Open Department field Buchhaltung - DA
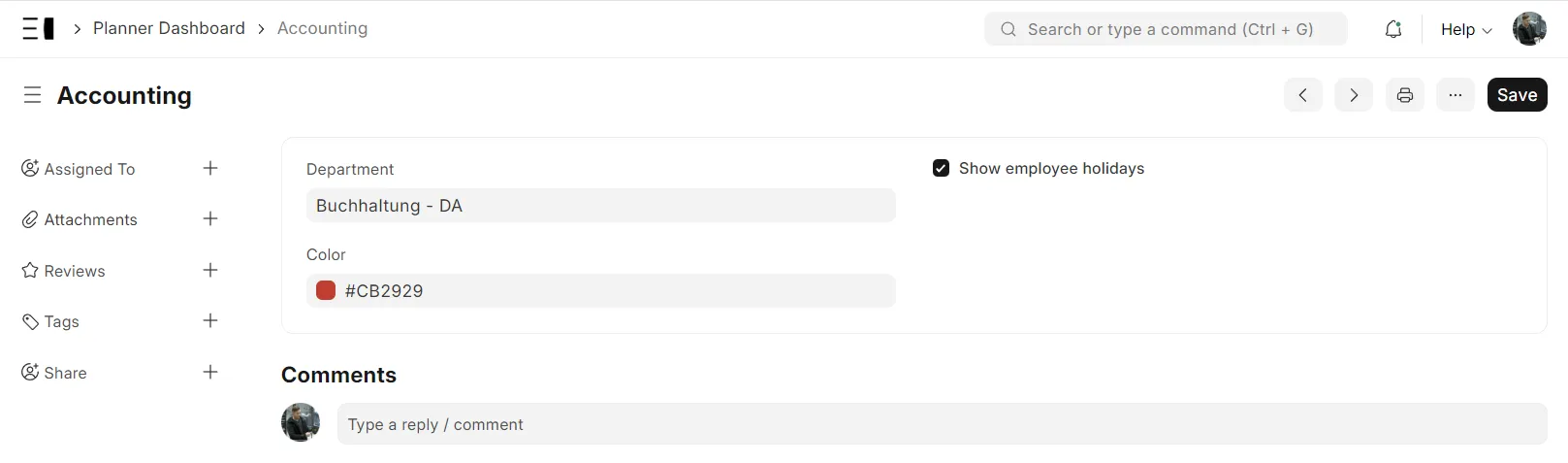Screen dimensions: 1568x463 tap(601, 206)
